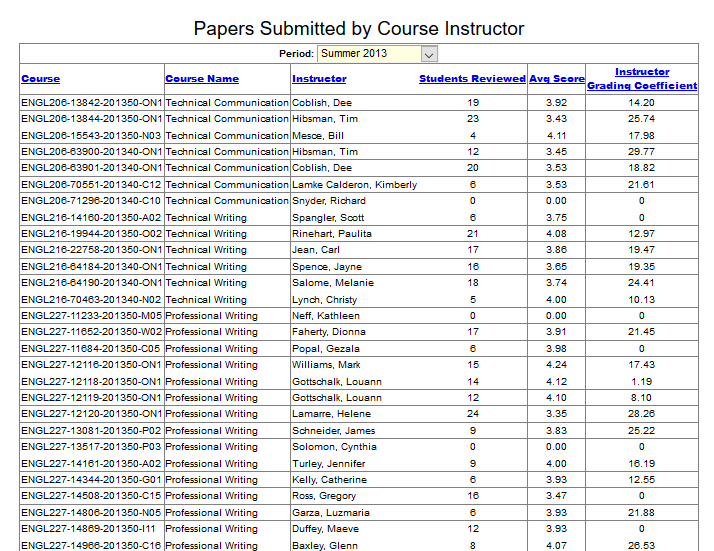Click instructor name Salome, Melanie
714x551 pixels.
pyautogui.click(x=333, y=283)
